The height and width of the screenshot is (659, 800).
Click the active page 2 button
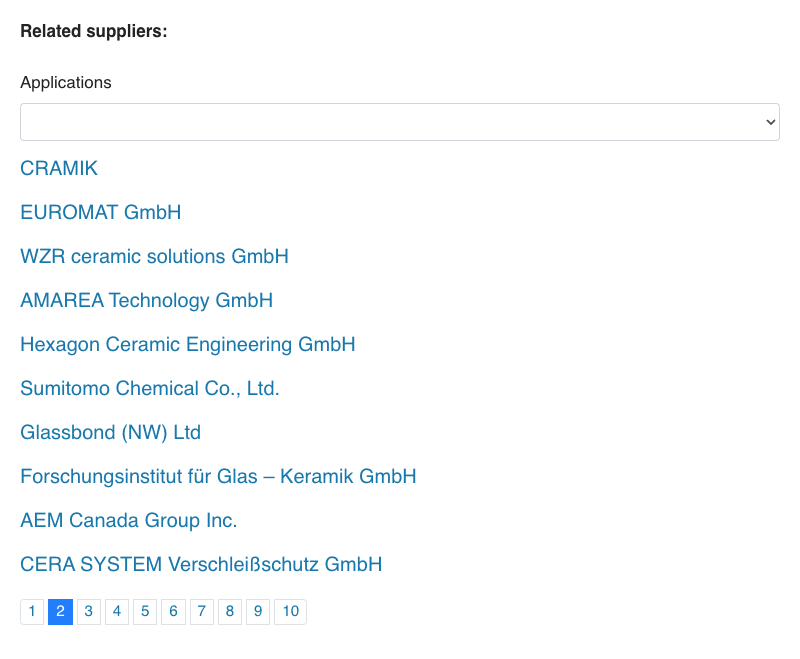(60, 612)
